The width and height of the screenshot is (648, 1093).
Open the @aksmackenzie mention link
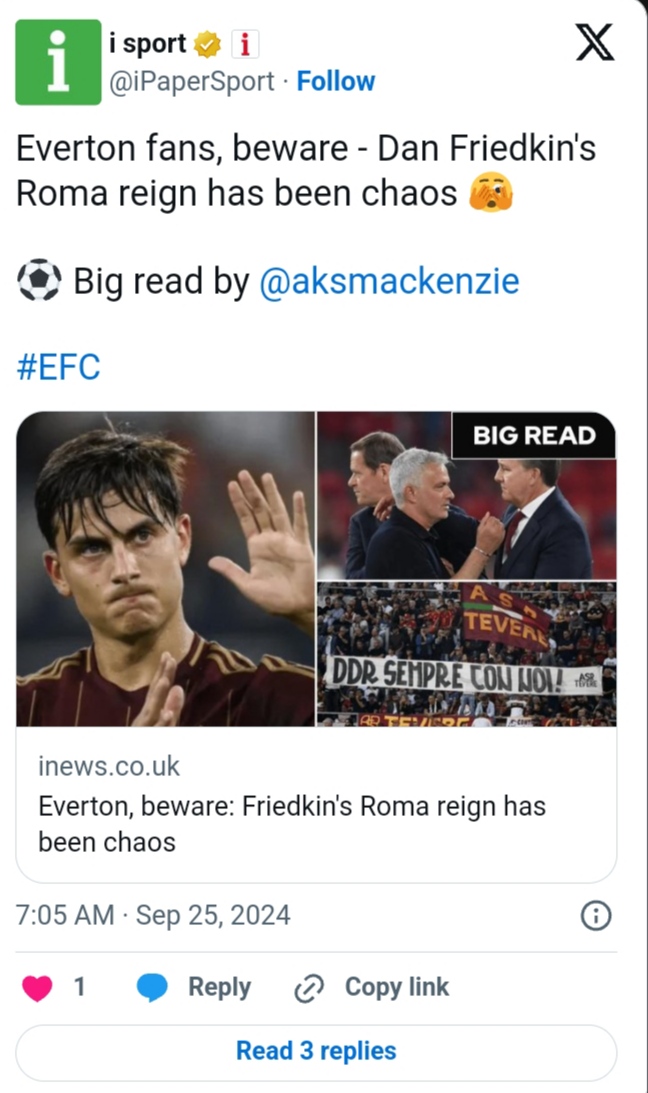[x=389, y=281]
